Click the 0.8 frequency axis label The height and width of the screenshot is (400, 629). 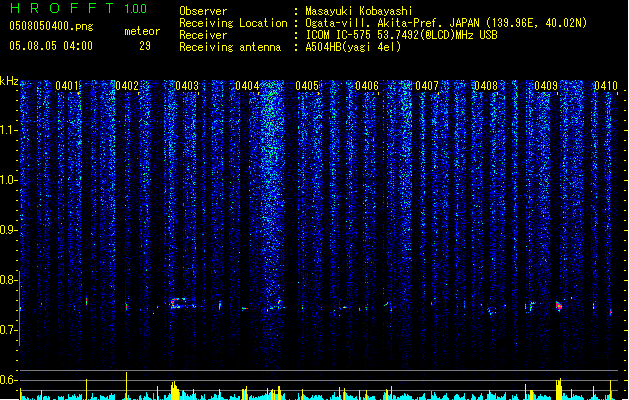(x=7, y=280)
